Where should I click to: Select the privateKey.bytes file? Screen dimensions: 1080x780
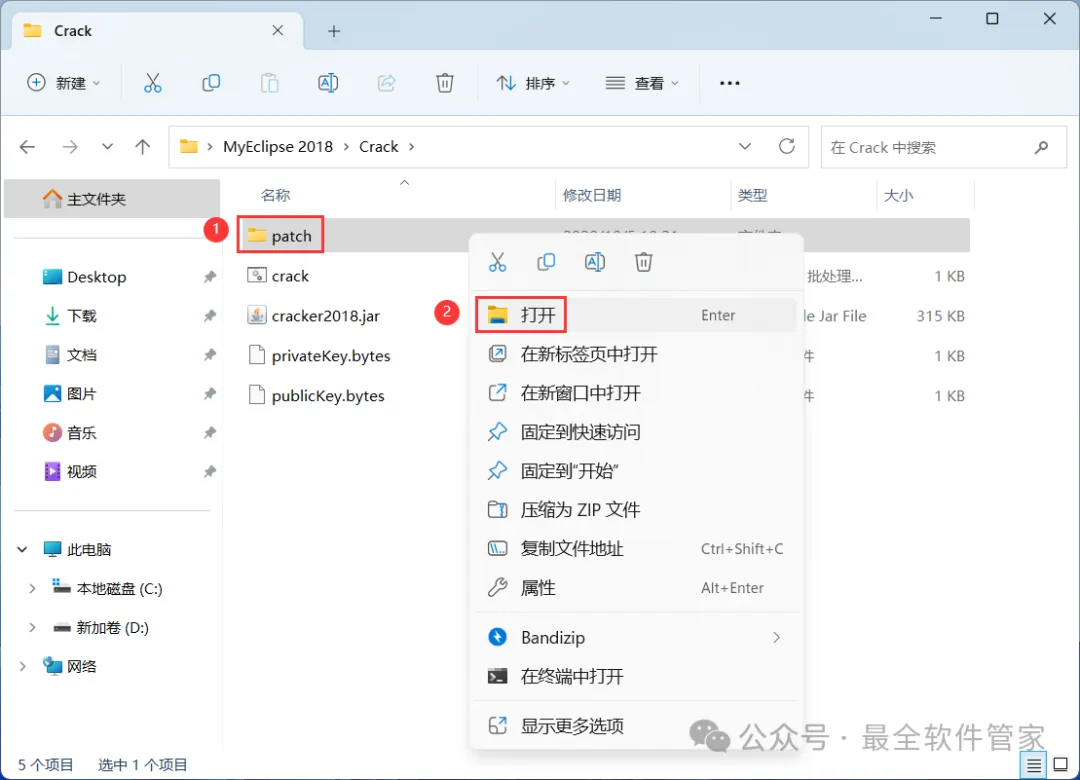coord(320,356)
